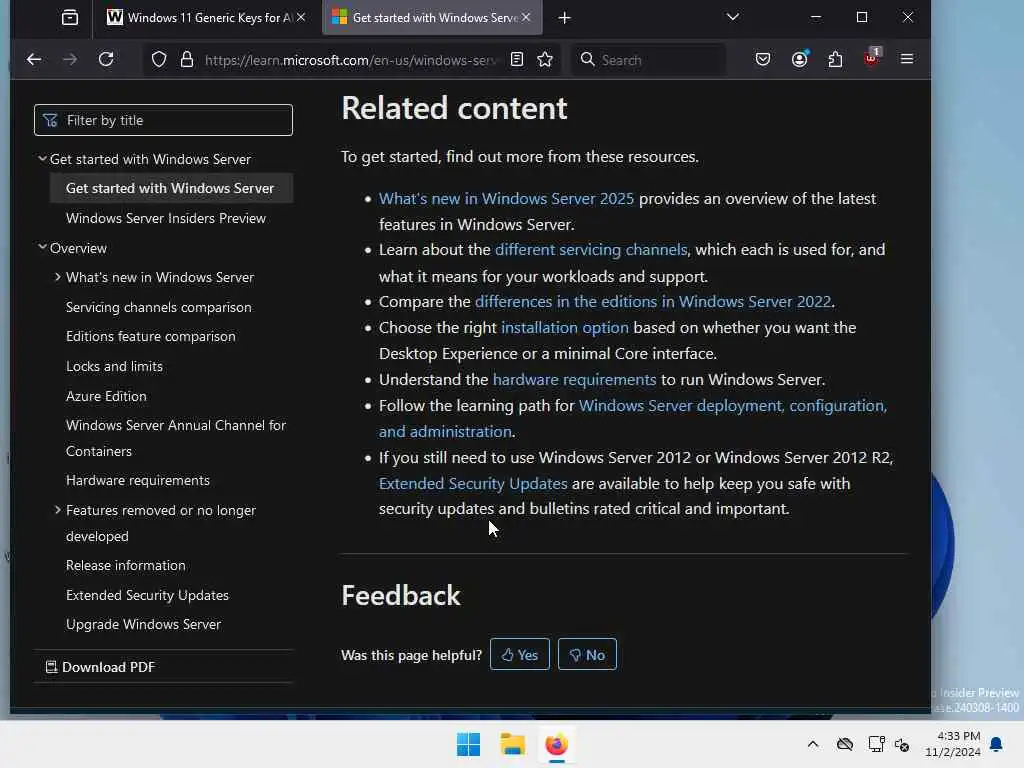Open Release information sidebar item
Image resolution: width=1024 pixels, height=768 pixels.
[125, 566]
